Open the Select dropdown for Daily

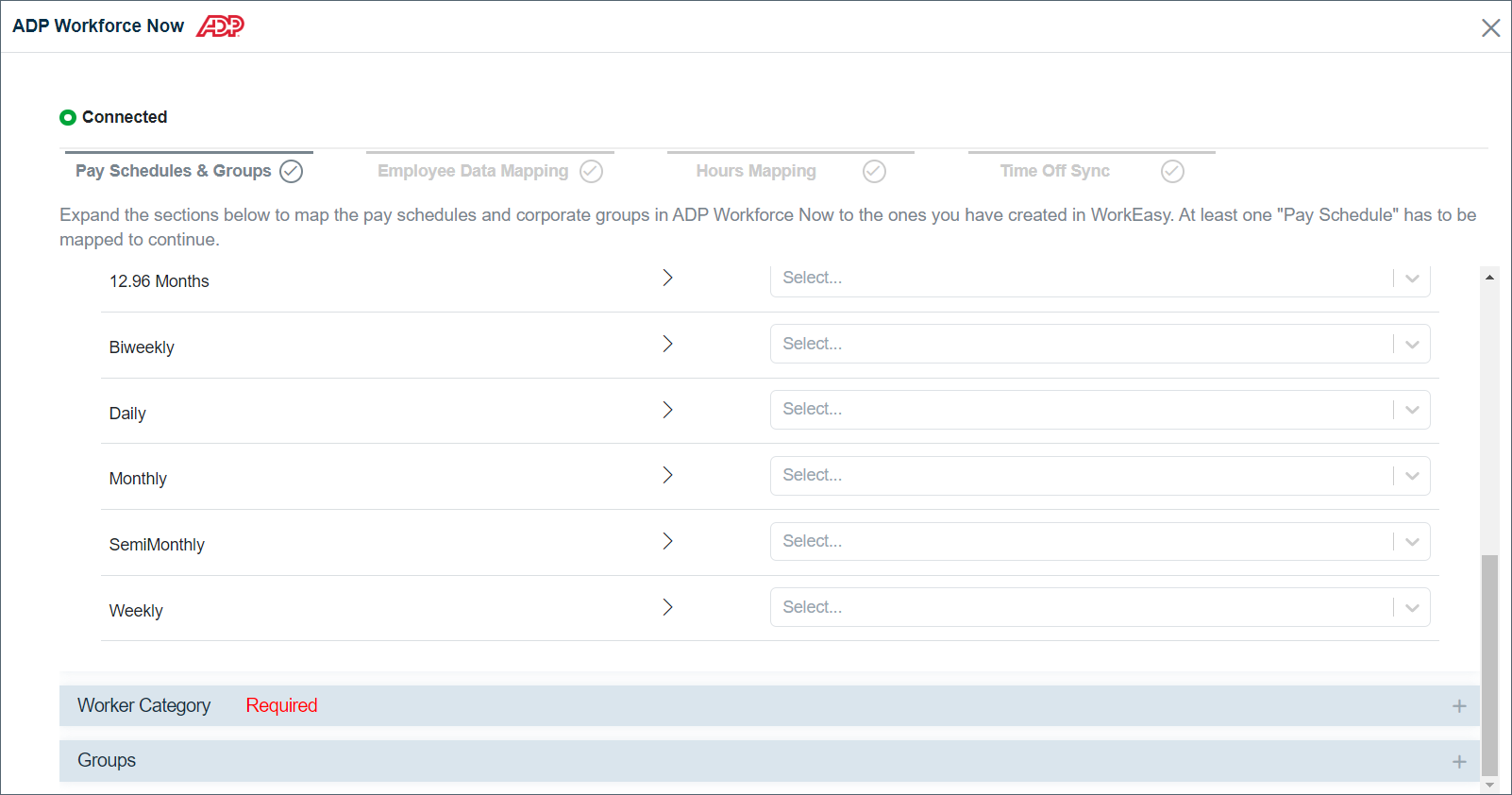[x=1100, y=410]
